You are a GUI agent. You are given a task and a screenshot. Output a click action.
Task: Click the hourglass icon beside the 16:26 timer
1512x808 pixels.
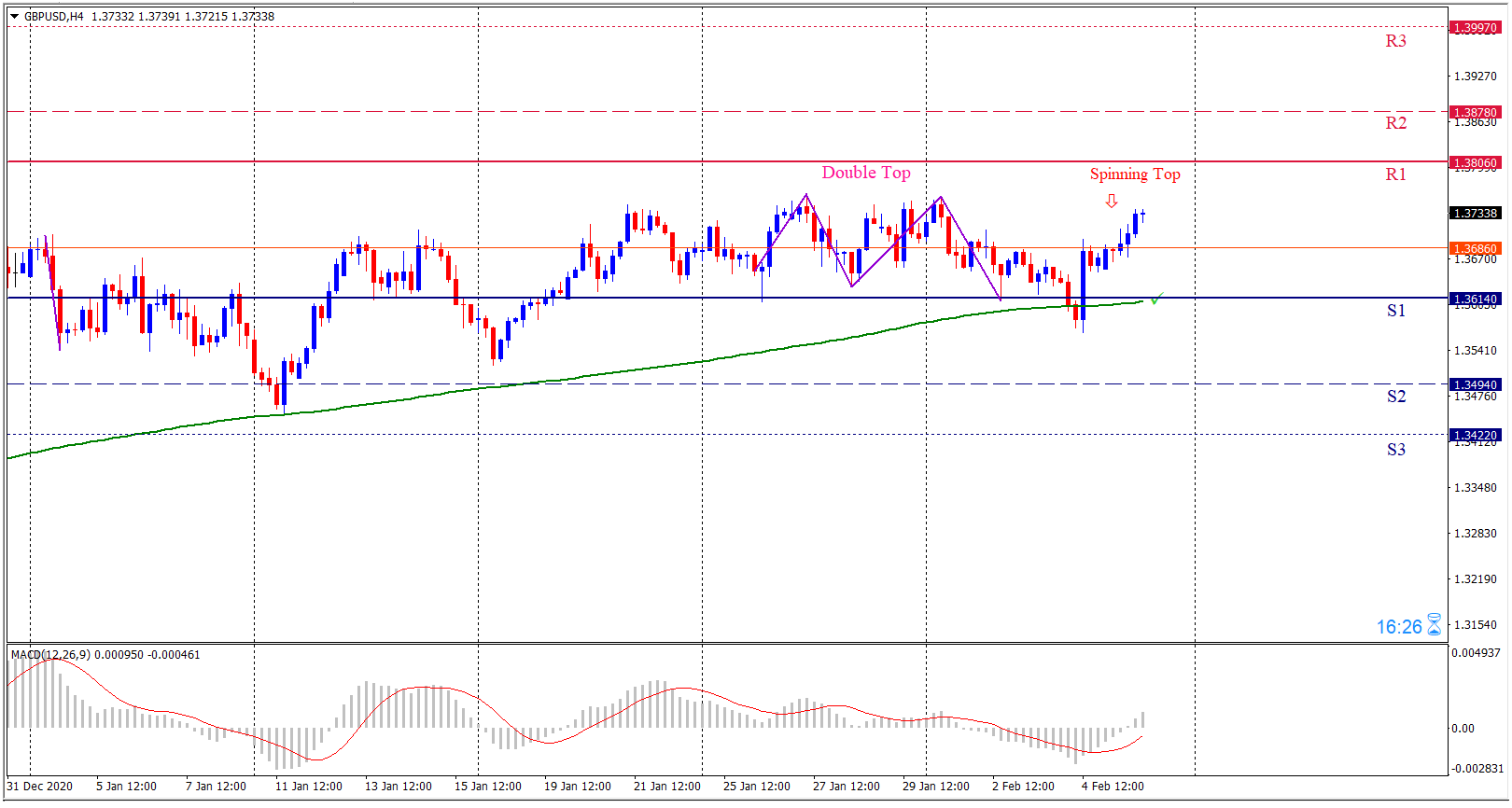(x=1434, y=625)
